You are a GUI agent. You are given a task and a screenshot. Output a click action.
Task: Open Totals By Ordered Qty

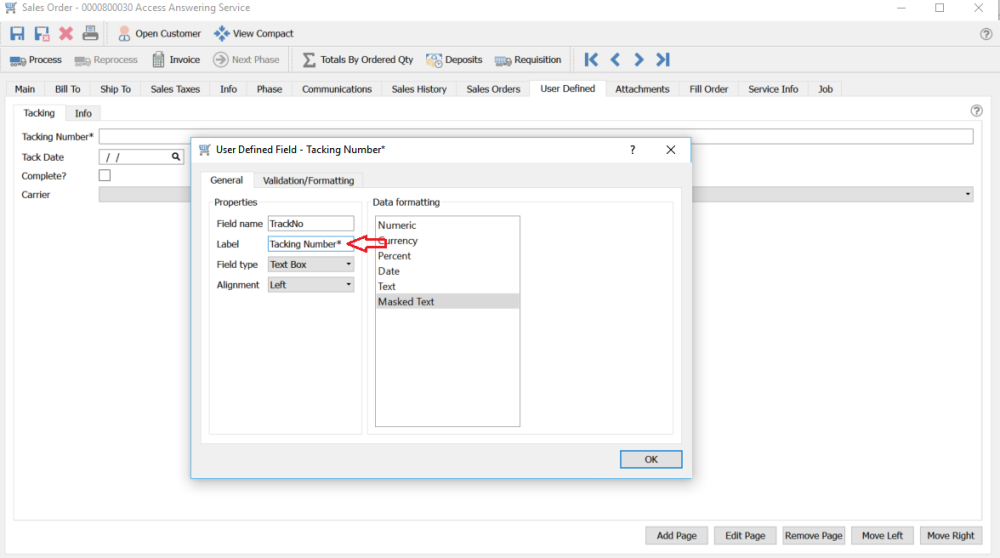(358, 60)
